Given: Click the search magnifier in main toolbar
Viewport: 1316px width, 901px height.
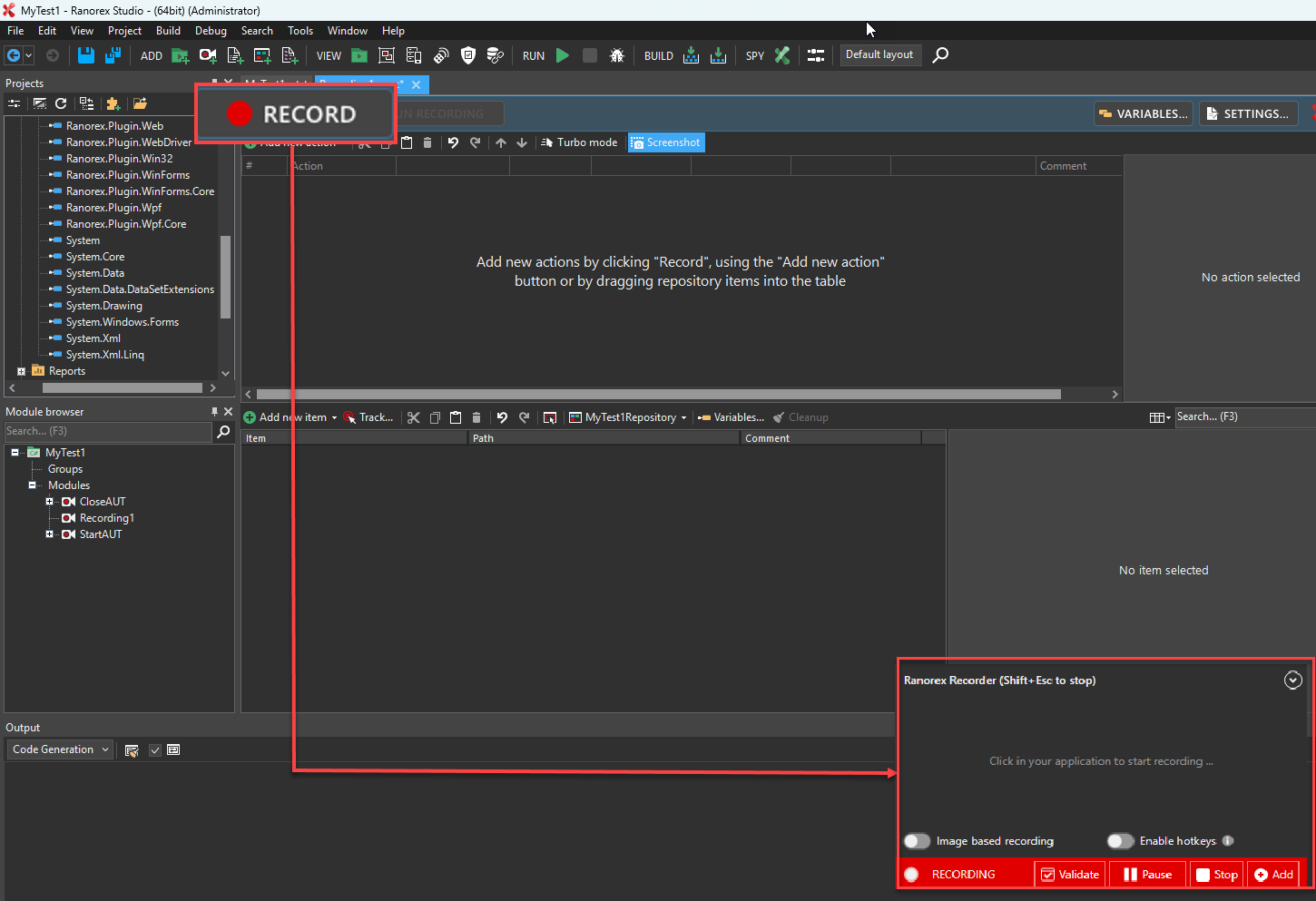Looking at the screenshot, I should (940, 55).
